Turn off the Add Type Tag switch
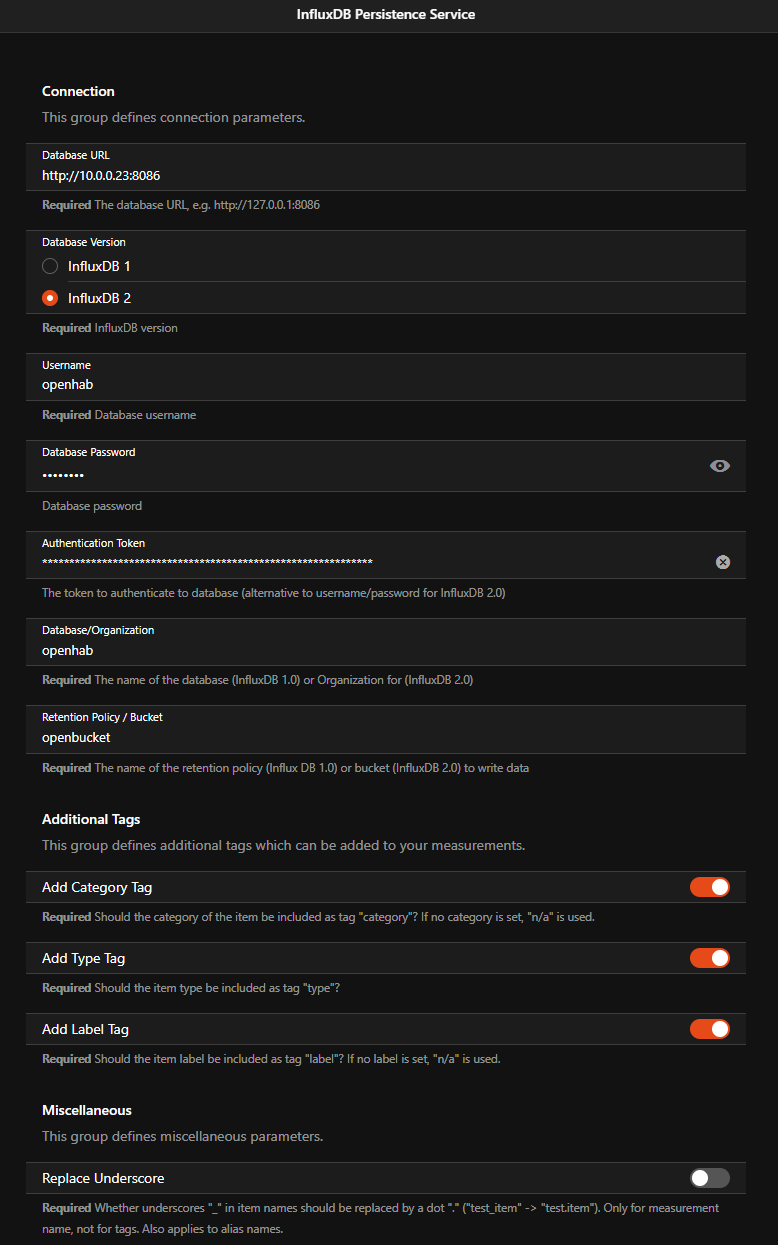Image resolution: width=778 pixels, height=1245 pixels. coord(710,958)
